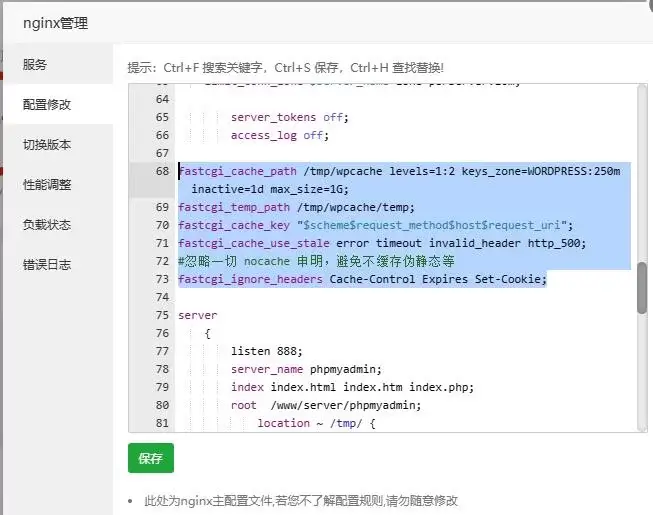Open the 服务 tab in sidebar
Viewport: 653px width, 515px height.
pos(36,64)
